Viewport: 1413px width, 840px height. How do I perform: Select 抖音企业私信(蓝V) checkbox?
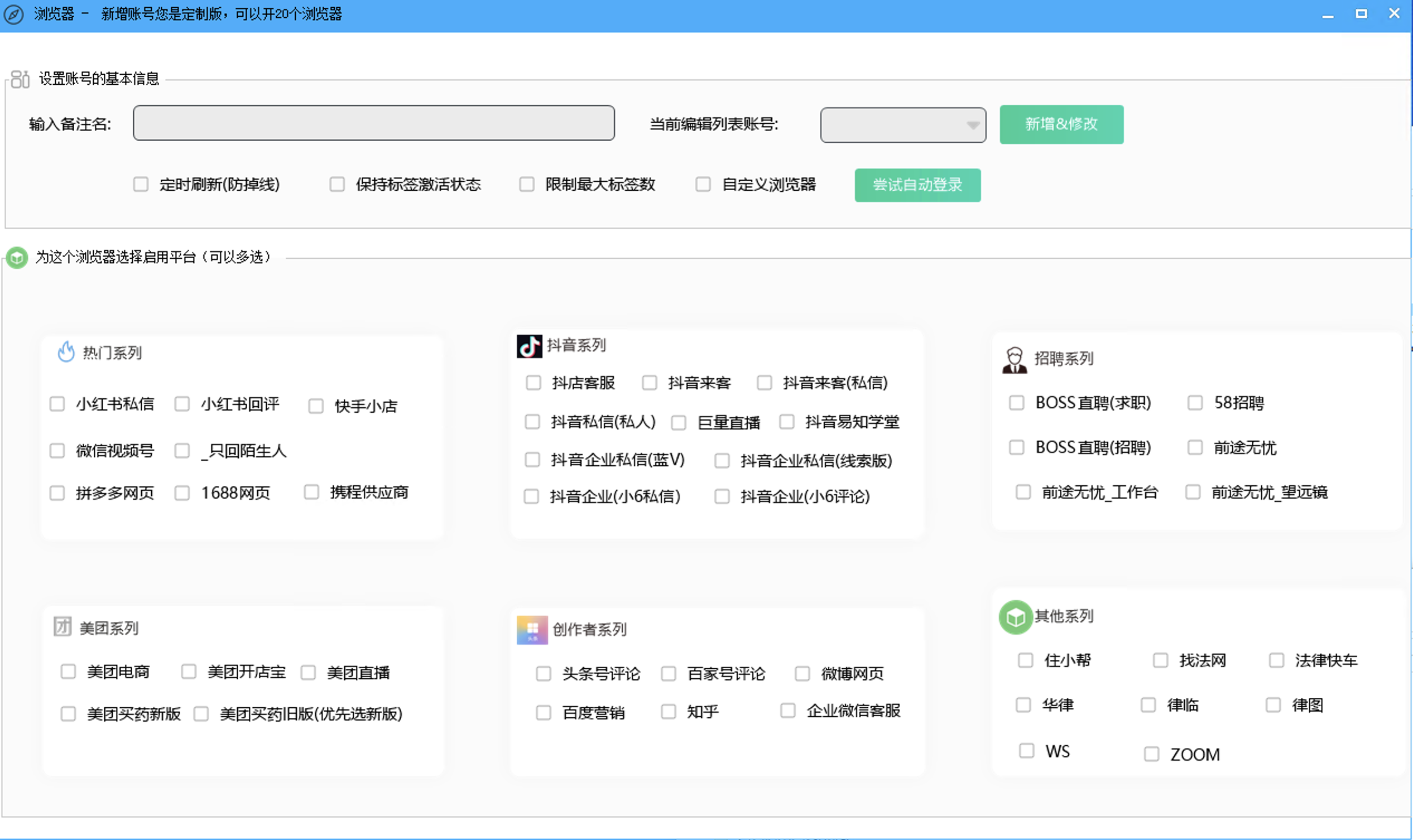[532, 460]
